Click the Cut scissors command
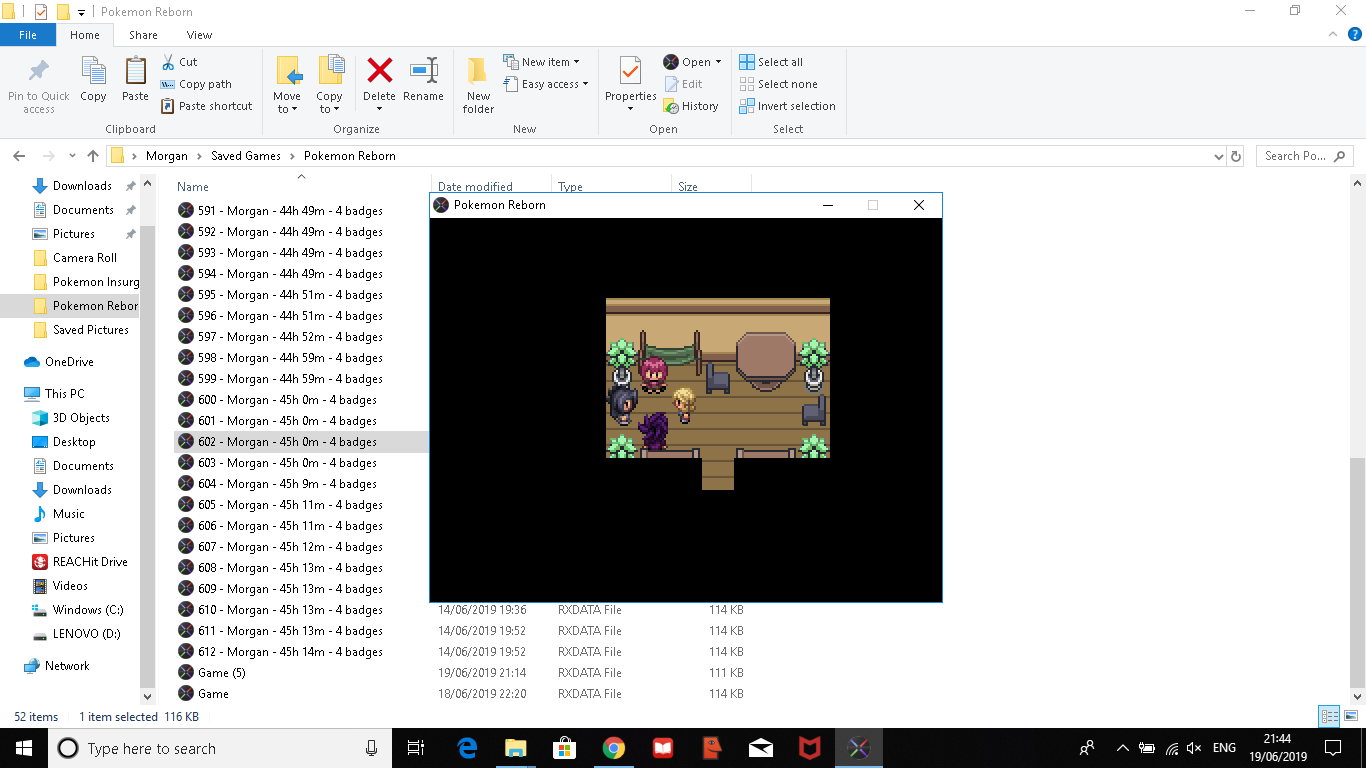This screenshot has width=1366, height=768. pos(180,62)
